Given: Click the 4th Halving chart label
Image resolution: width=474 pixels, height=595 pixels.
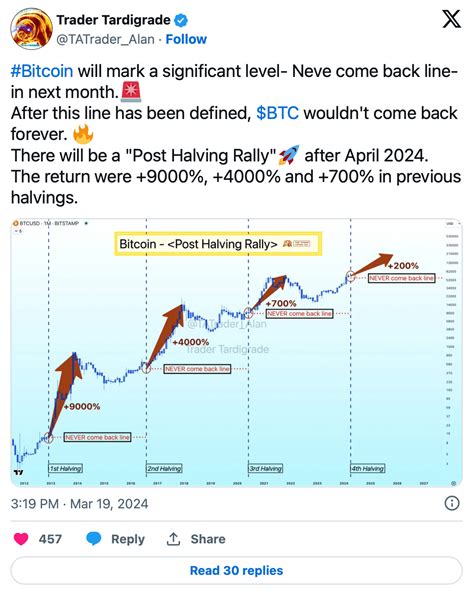Looking at the screenshot, I should point(367,468).
